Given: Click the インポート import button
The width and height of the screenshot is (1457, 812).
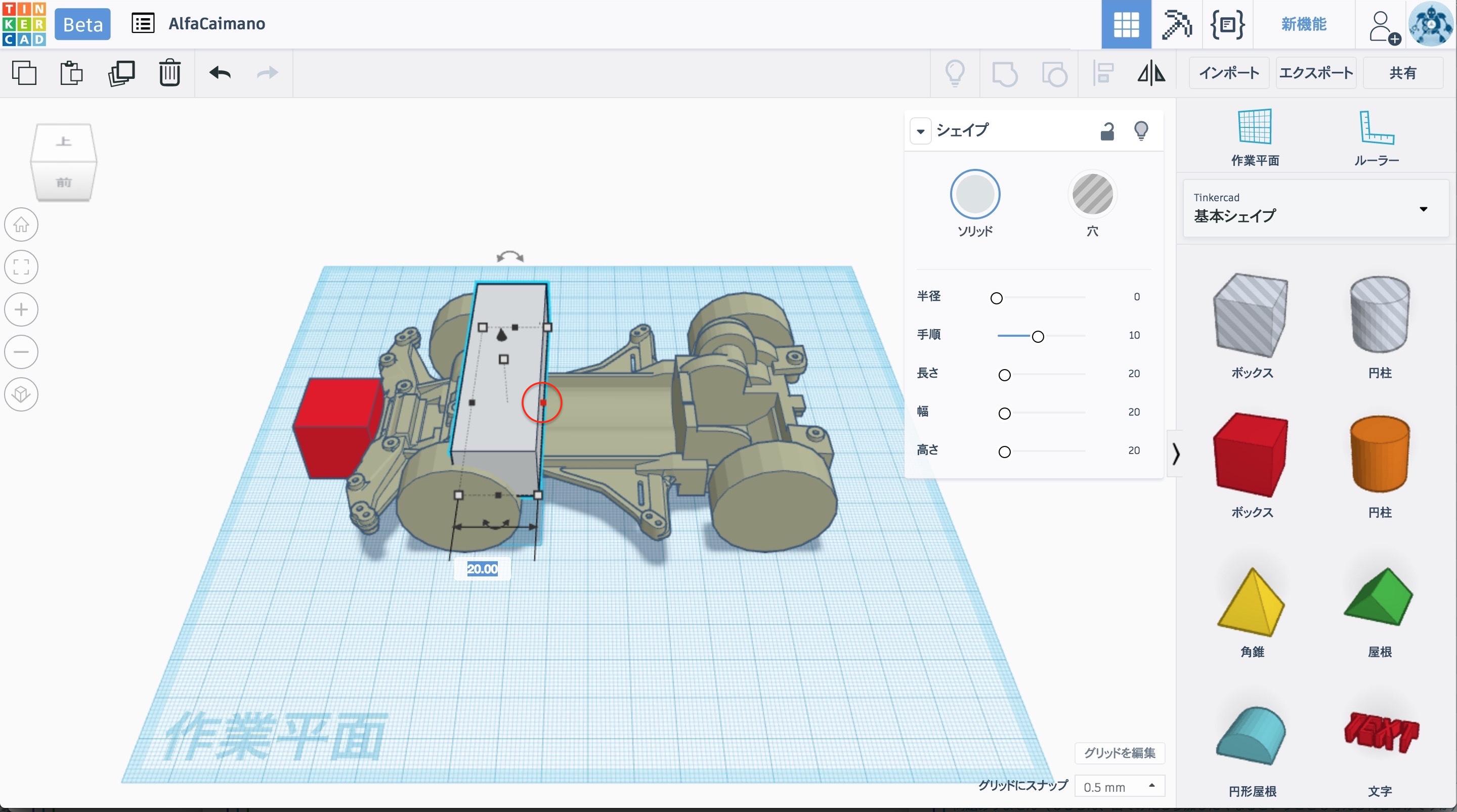Looking at the screenshot, I should click(x=1228, y=73).
